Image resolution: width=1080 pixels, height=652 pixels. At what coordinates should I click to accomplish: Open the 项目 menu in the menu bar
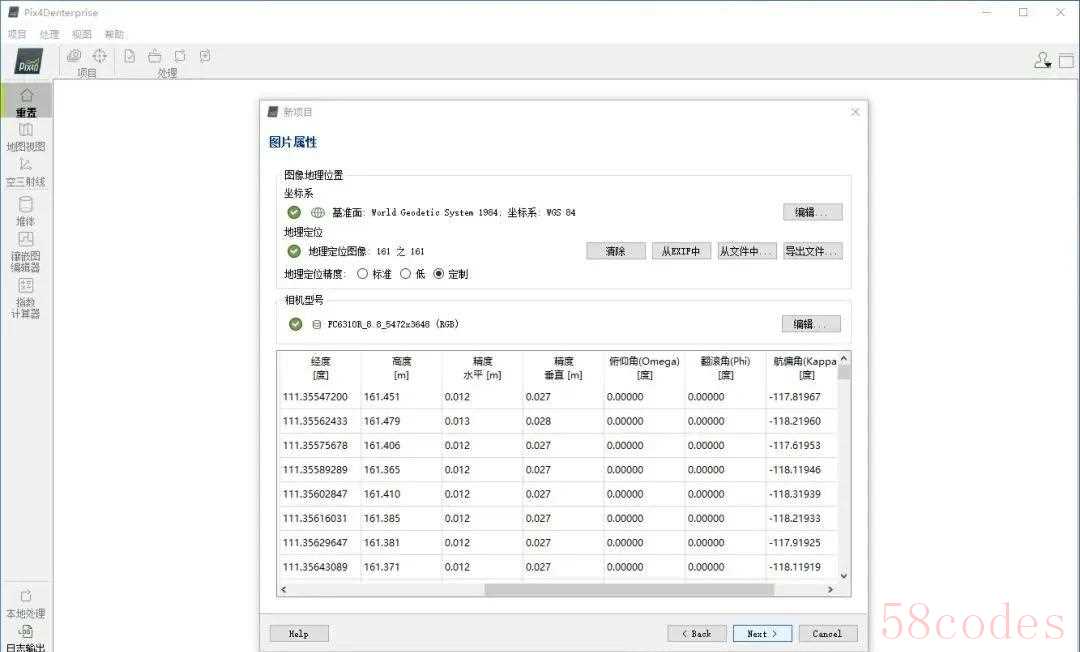tap(17, 34)
